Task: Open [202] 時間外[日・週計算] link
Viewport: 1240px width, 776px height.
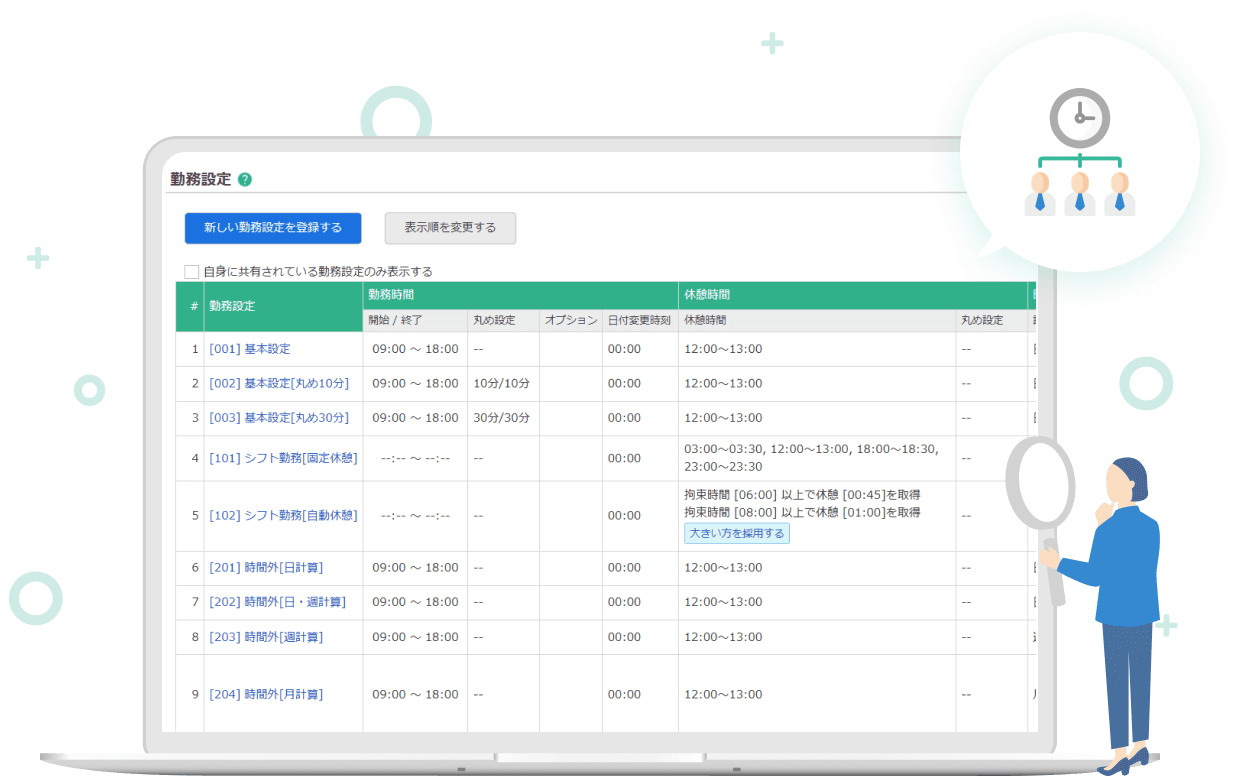Action: [277, 602]
